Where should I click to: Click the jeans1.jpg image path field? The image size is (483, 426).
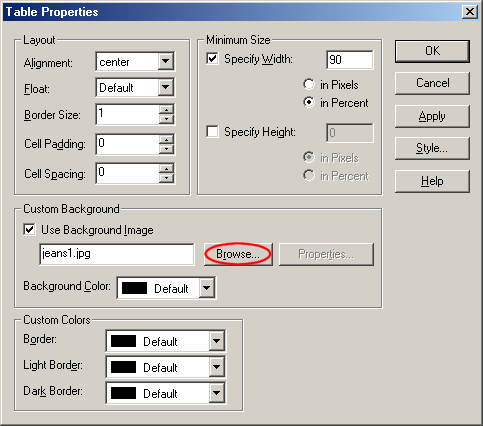tap(117, 254)
